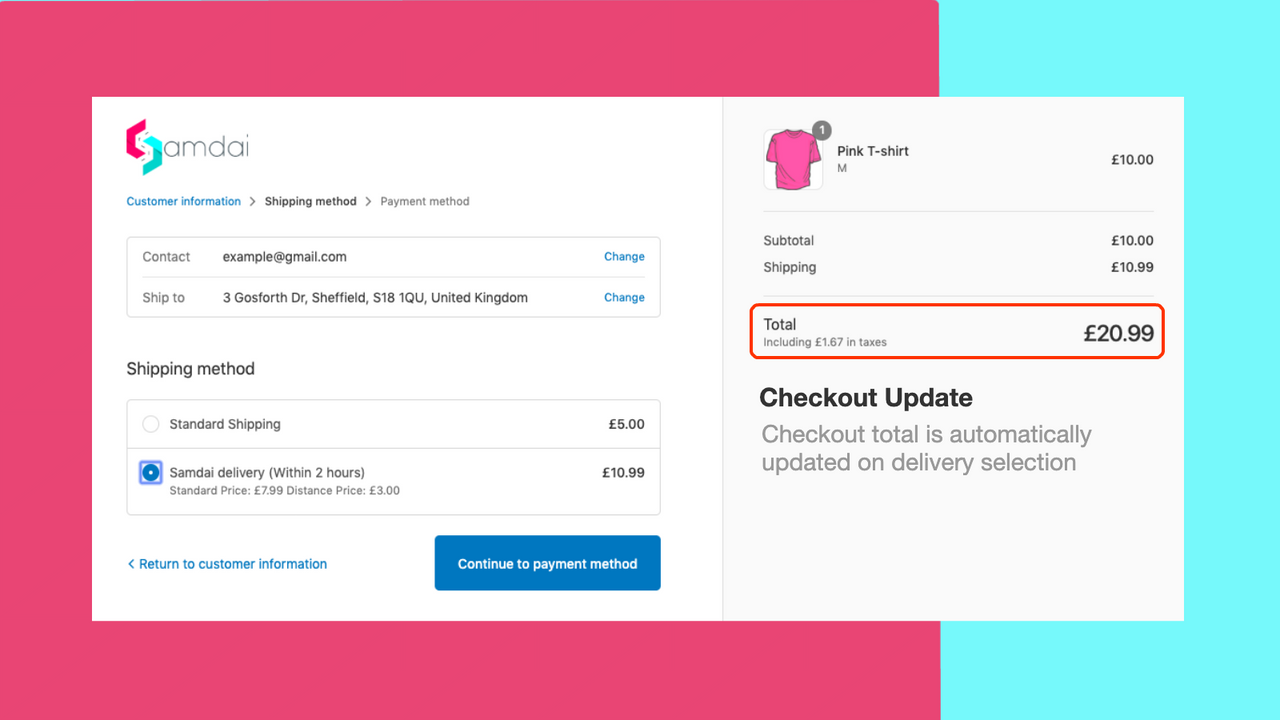Image resolution: width=1280 pixels, height=720 pixels.
Task: Change the contact email address
Action: (x=624, y=257)
